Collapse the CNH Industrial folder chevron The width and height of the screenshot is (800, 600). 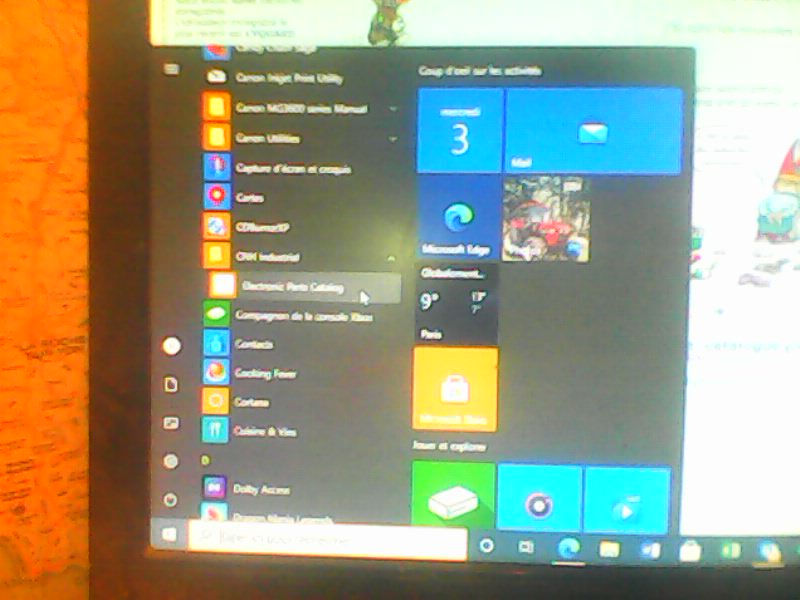click(x=391, y=258)
